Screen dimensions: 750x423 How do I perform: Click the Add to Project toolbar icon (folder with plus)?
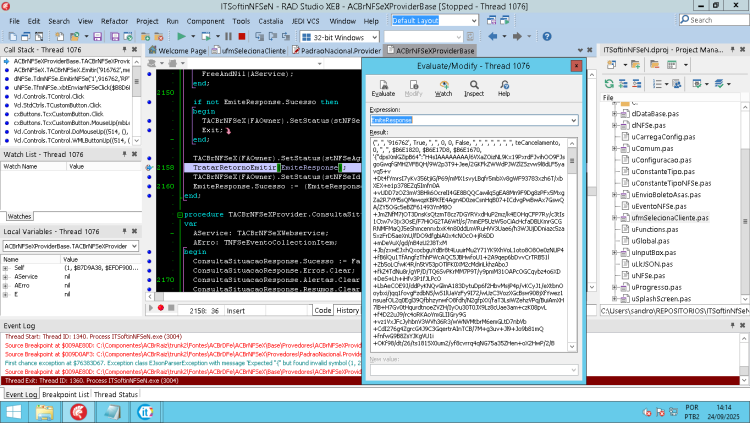tap(145, 36)
